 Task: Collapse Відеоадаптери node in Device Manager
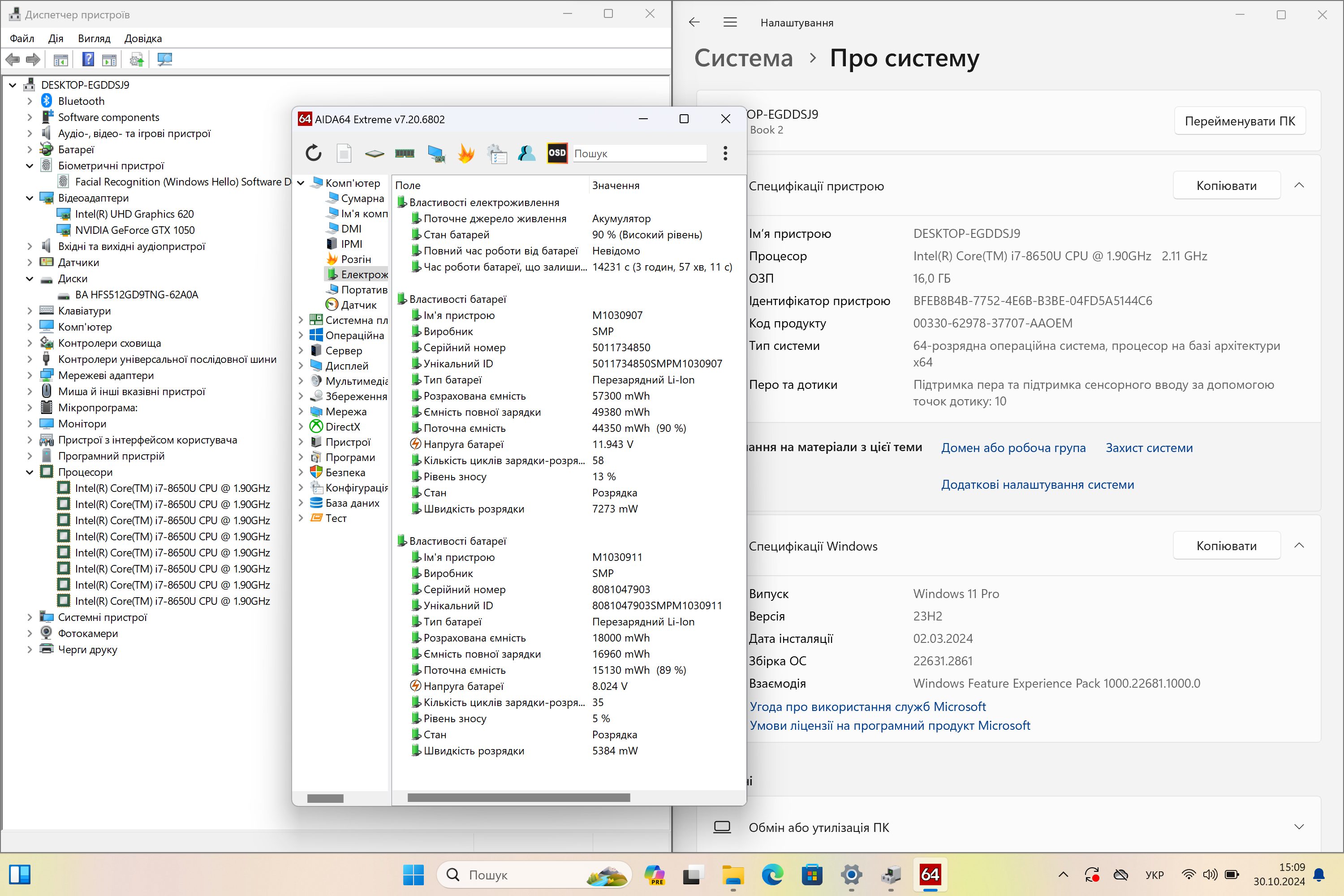(30, 198)
